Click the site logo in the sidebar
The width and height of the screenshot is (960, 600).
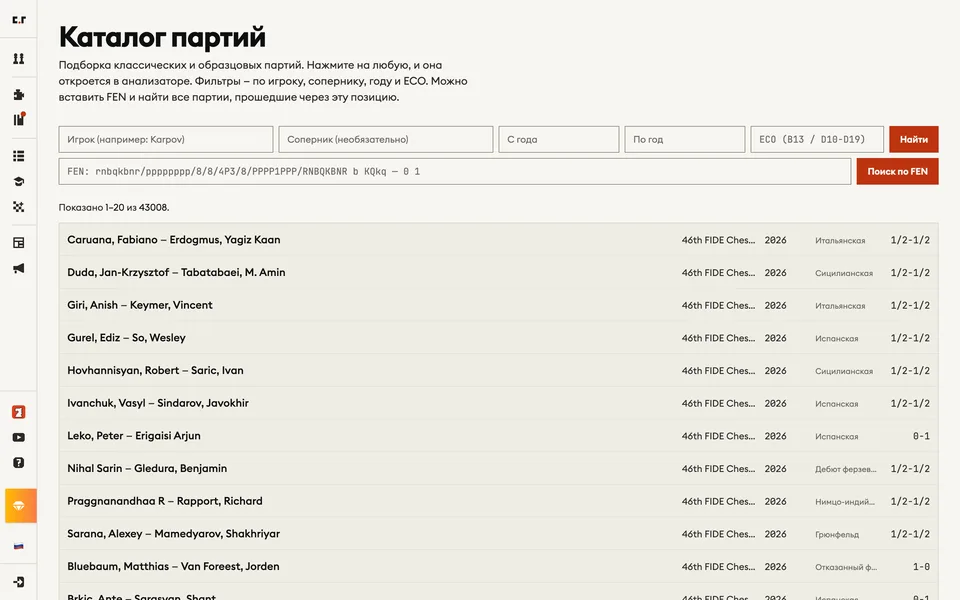tap(19, 20)
